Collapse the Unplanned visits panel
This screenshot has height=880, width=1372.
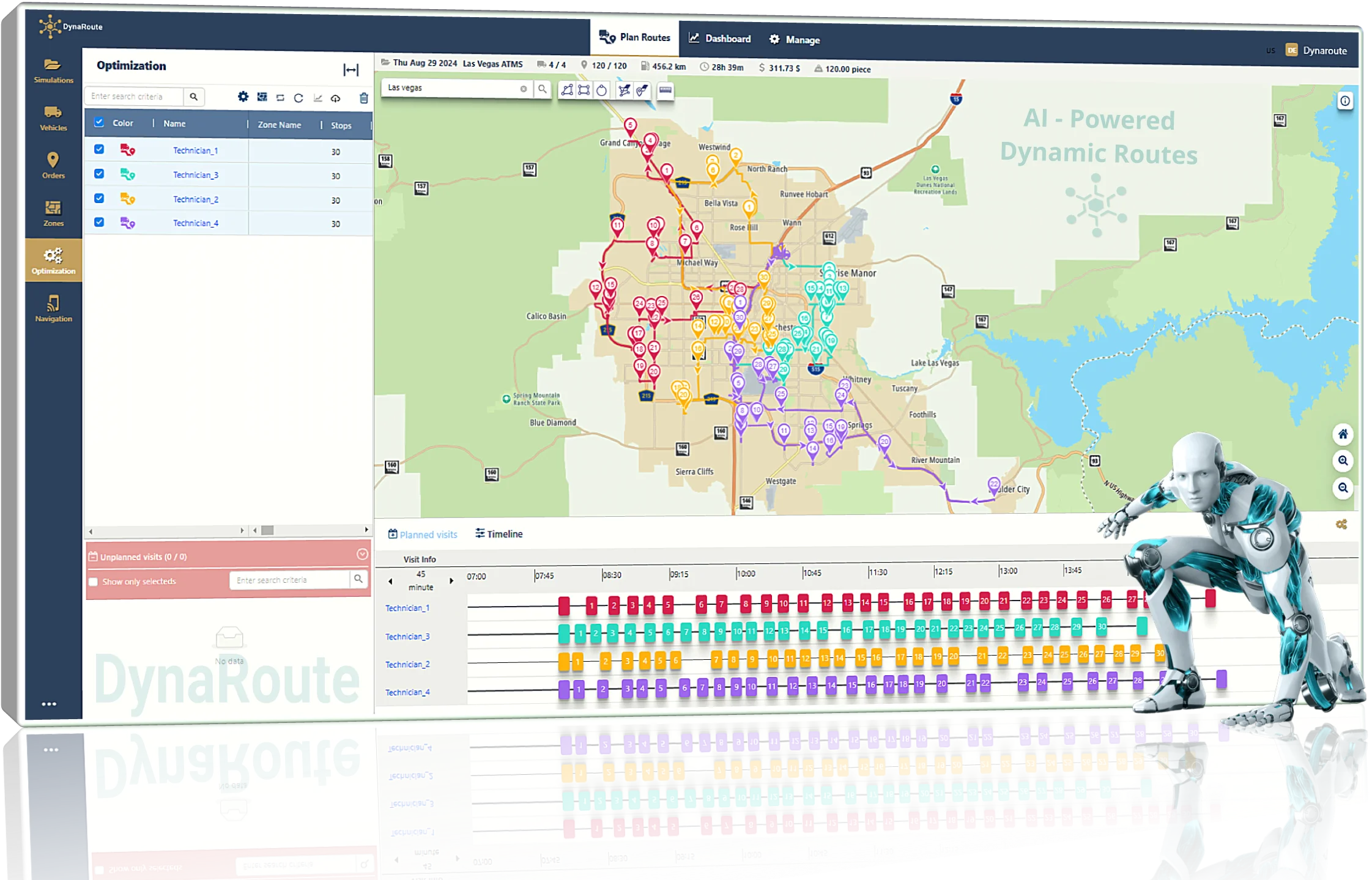tap(362, 554)
